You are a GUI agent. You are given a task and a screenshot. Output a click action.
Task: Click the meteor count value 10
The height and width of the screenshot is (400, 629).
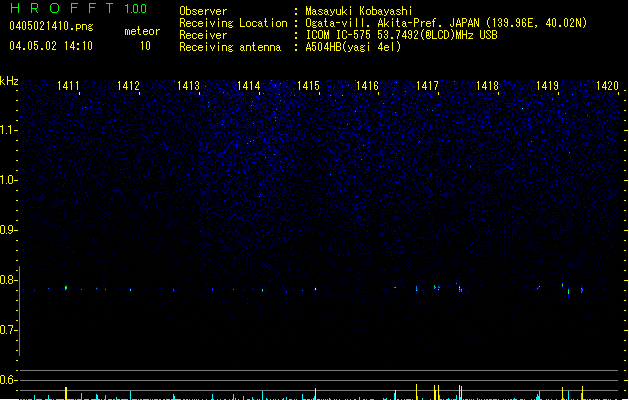coord(145,46)
